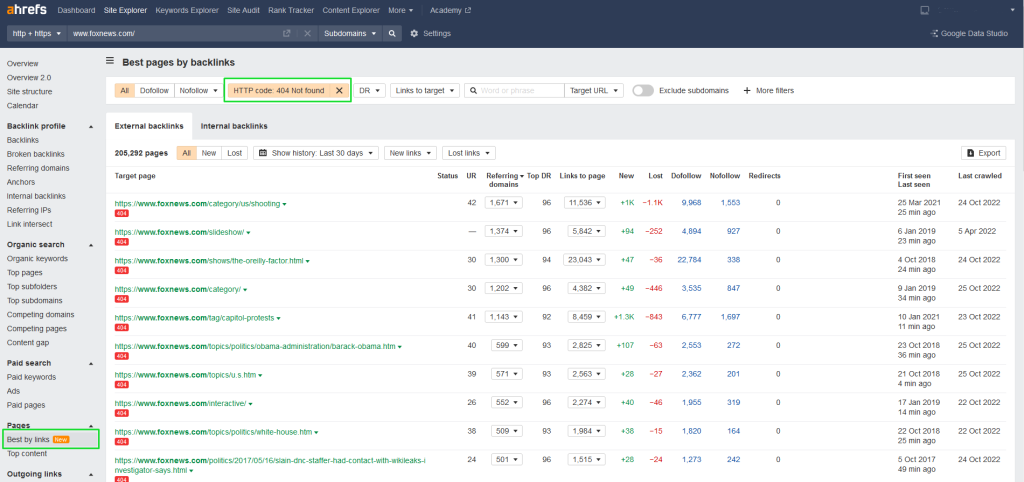Expand 11,536 links to page dropdown
The width and height of the screenshot is (1024, 482).
click(x=584, y=203)
